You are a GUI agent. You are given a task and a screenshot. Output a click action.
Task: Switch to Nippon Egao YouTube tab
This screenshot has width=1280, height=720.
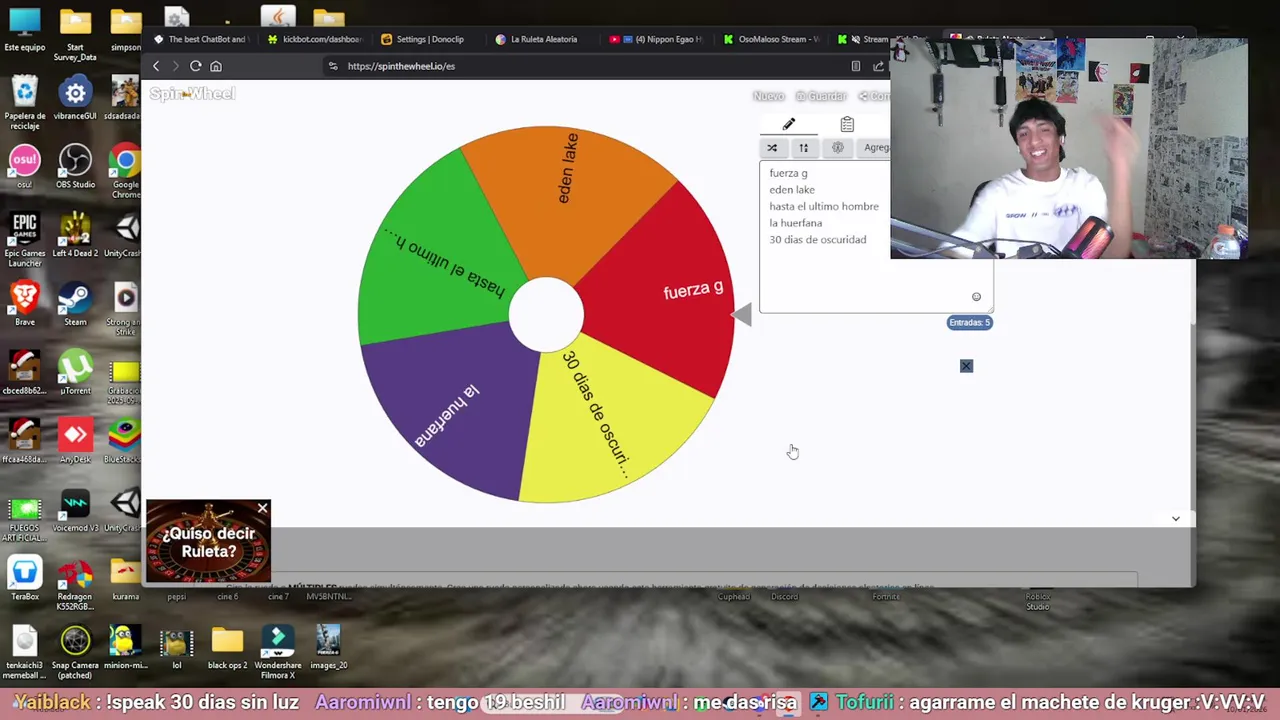(x=657, y=39)
